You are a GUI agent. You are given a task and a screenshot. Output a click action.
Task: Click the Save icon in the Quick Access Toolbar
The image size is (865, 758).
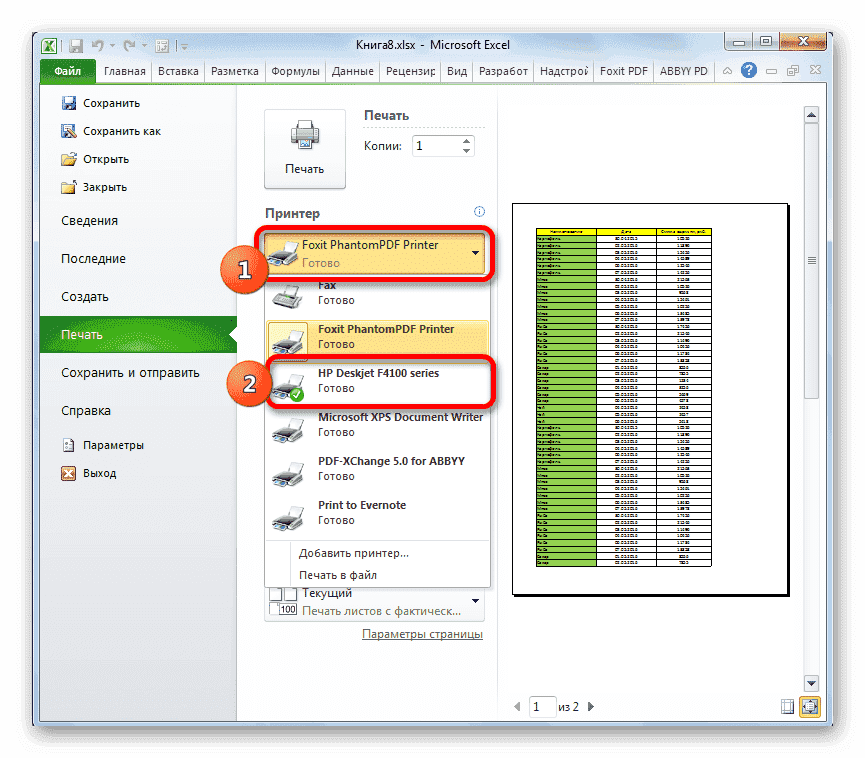tap(75, 45)
